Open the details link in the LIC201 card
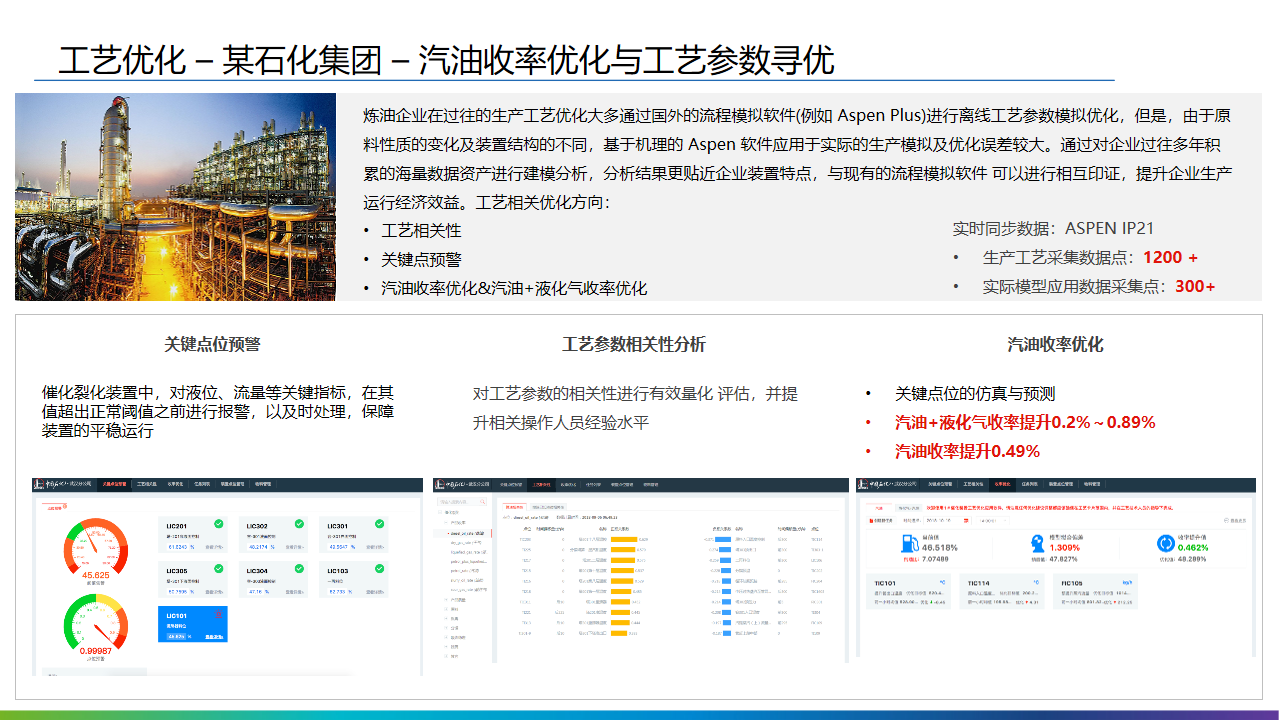 coord(214,547)
